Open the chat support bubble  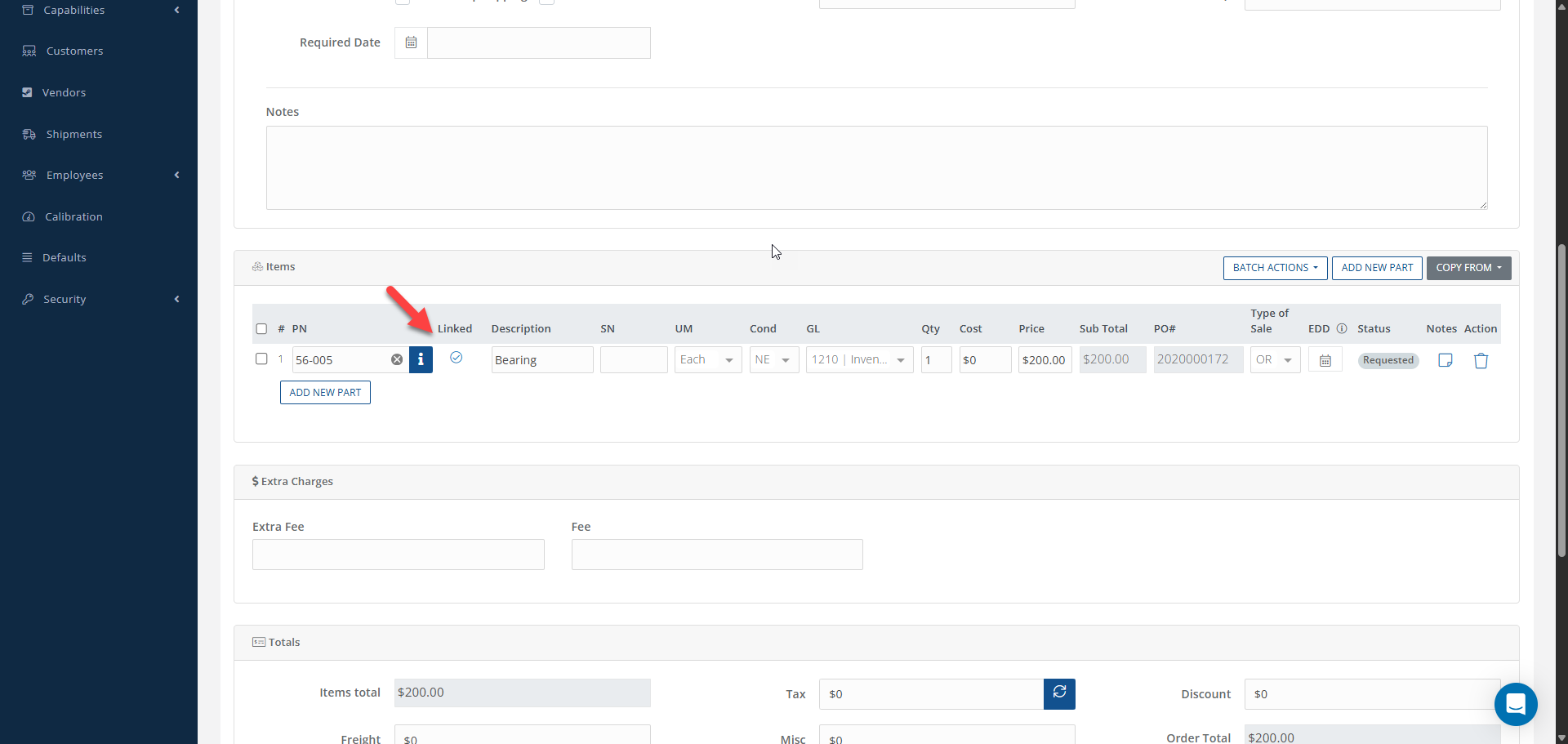[x=1516, y=704]
